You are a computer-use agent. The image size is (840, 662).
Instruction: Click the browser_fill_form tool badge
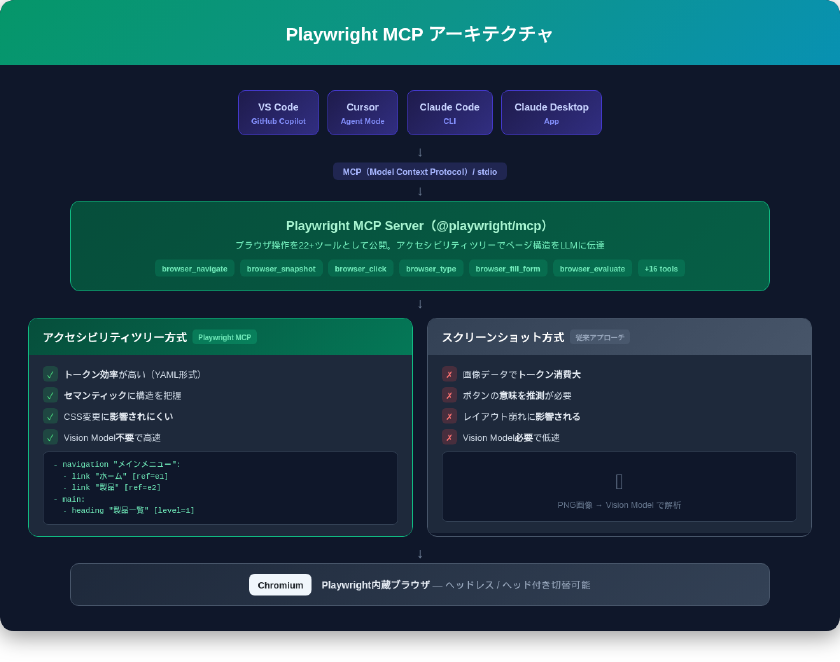(x=508, y=268)
